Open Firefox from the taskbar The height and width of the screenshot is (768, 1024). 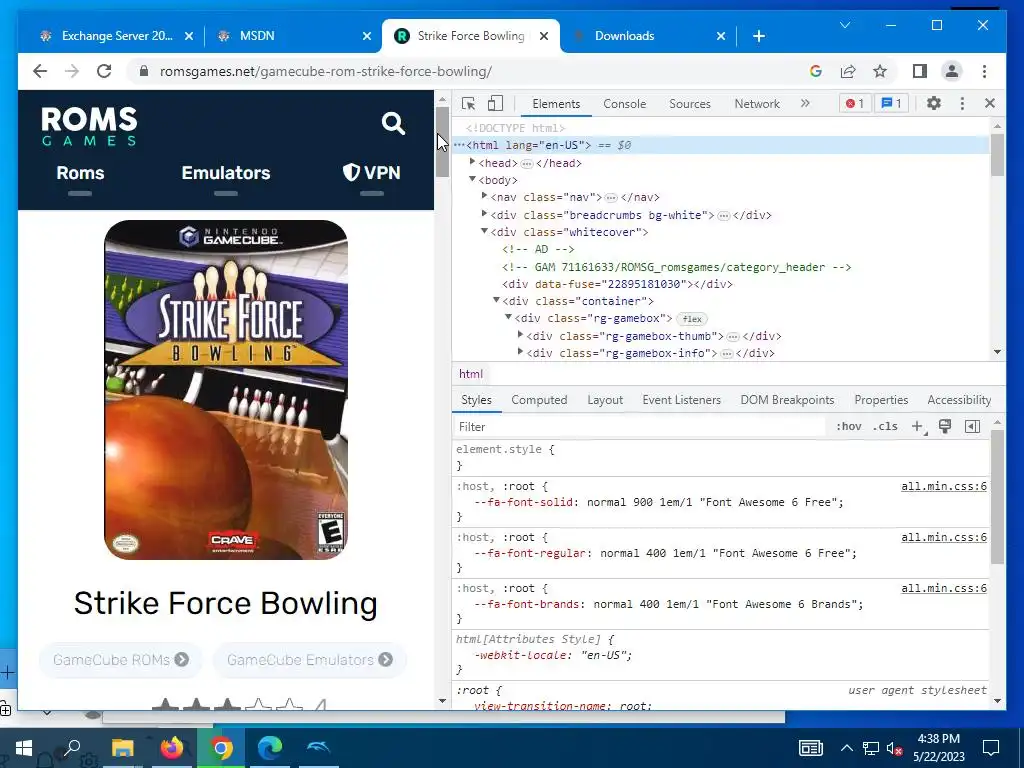pyautogui.click(x=172, y=748)
